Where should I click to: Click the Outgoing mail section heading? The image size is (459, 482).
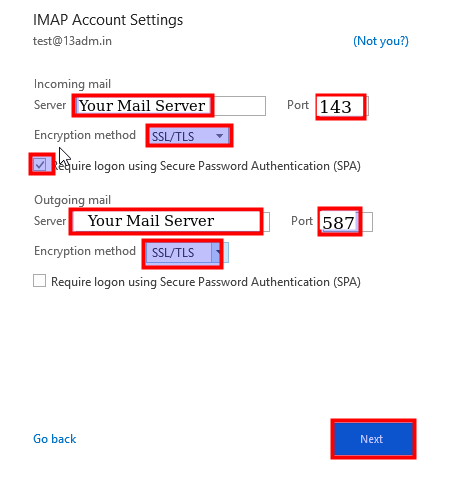pos(72,200)
